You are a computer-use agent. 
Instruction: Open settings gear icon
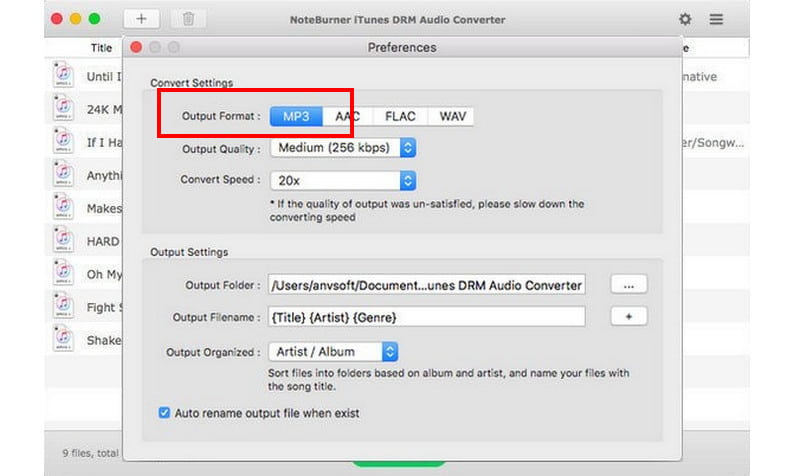click(x=685, y=19)
